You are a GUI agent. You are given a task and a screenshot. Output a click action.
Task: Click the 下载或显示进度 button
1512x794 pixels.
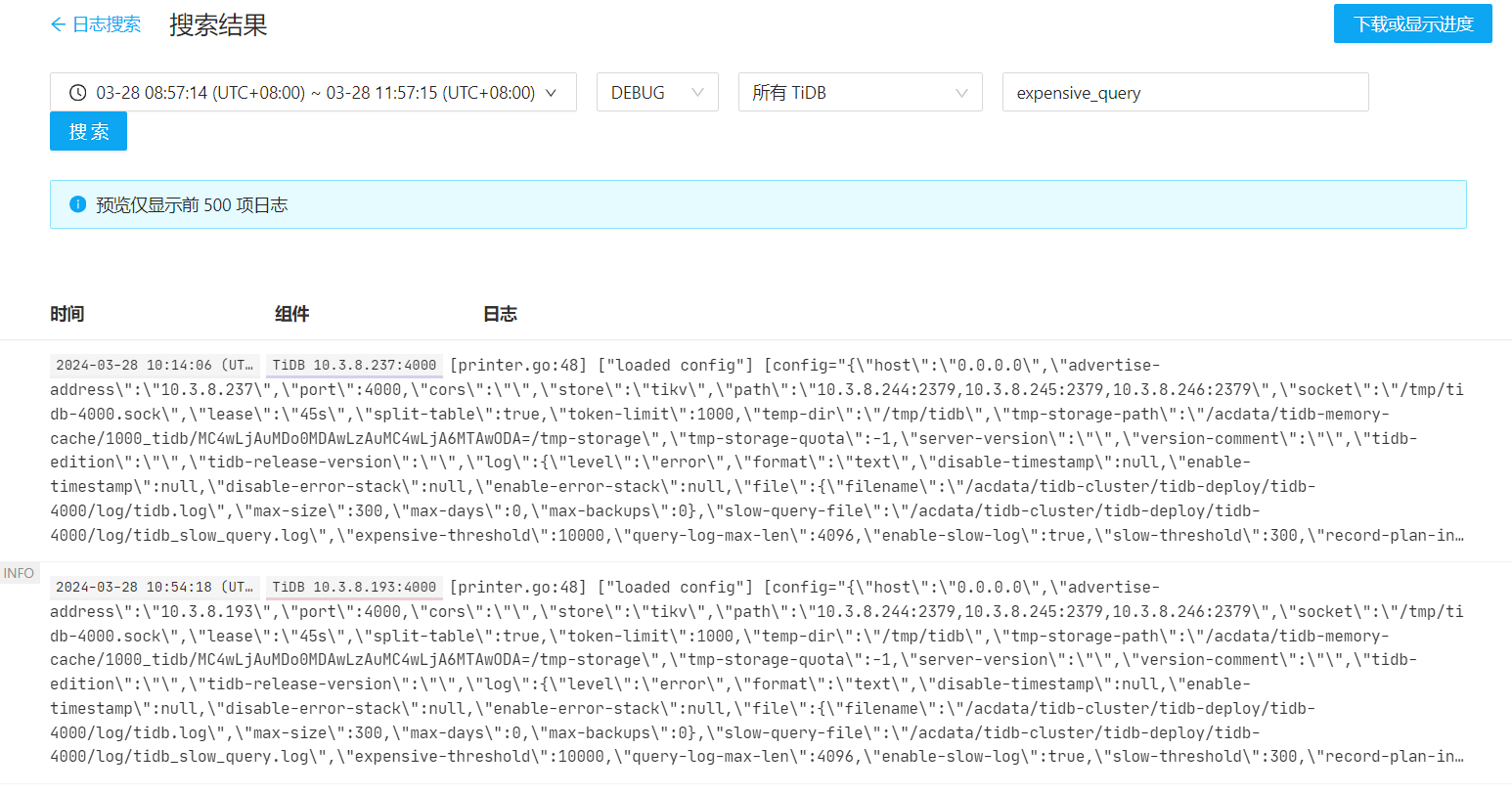coord(1413,23)
